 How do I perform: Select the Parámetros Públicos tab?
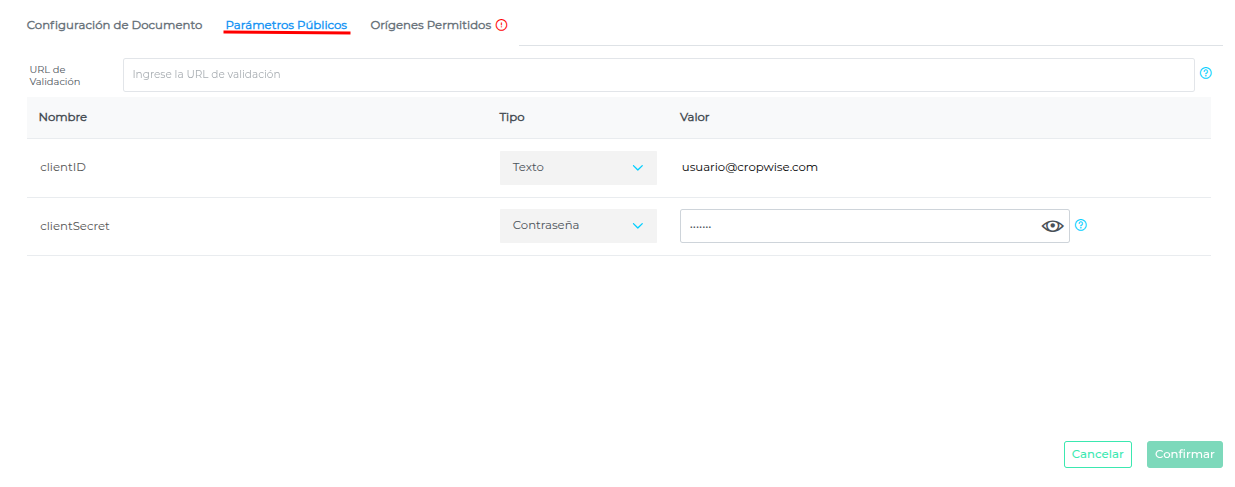click(286, 25)
